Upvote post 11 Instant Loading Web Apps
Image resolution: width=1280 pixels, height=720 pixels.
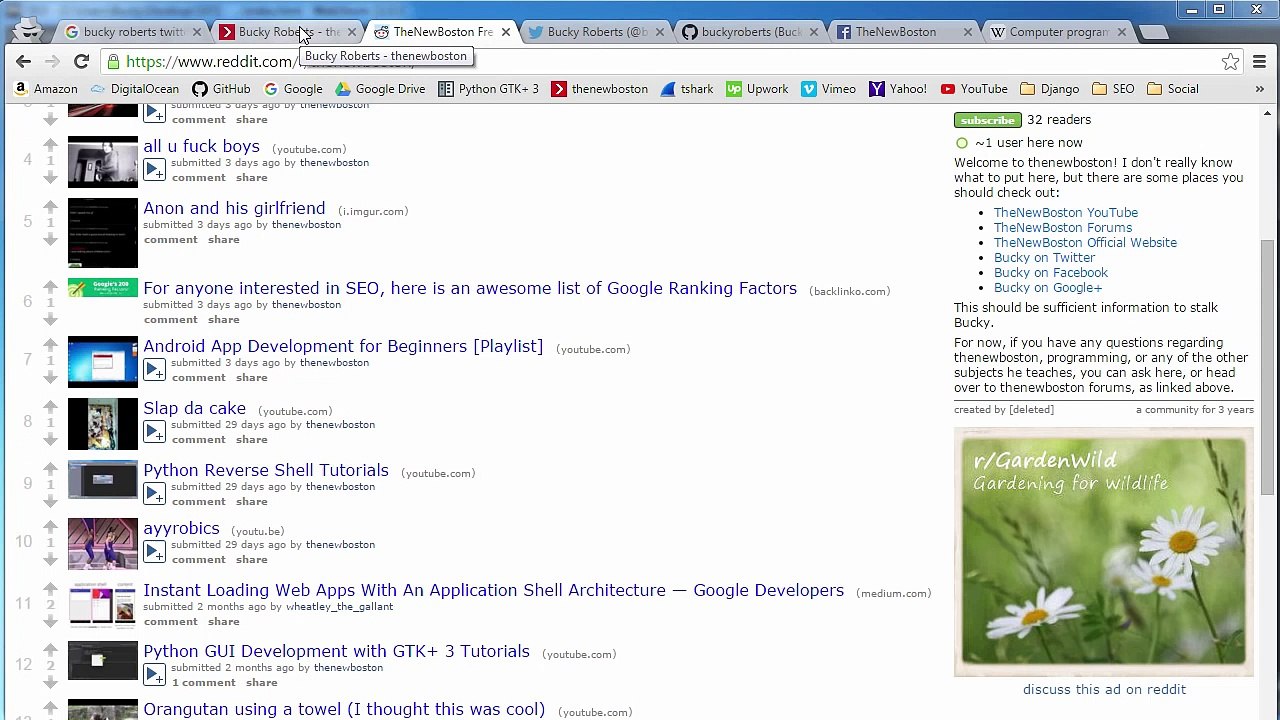[x=50, y=588]
